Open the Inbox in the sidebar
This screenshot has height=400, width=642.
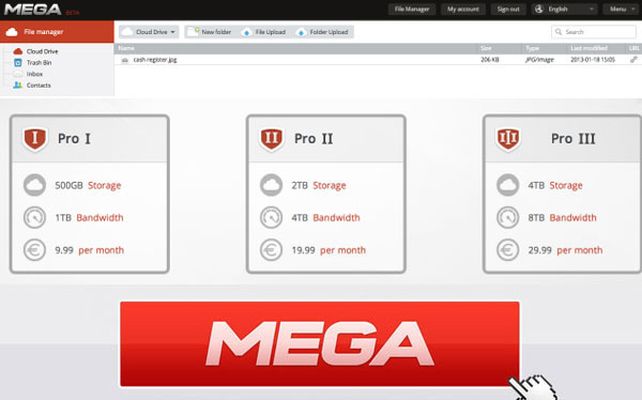[x=34, y=74]
